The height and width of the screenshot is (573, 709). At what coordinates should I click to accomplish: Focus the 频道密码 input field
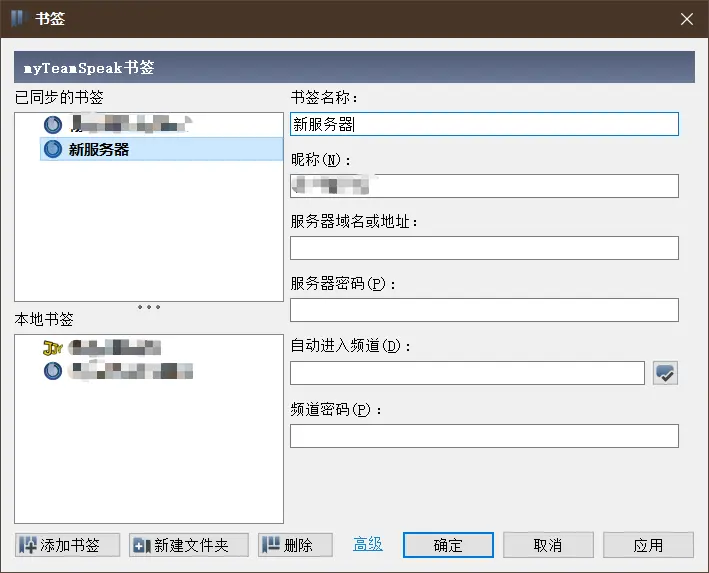484,436
